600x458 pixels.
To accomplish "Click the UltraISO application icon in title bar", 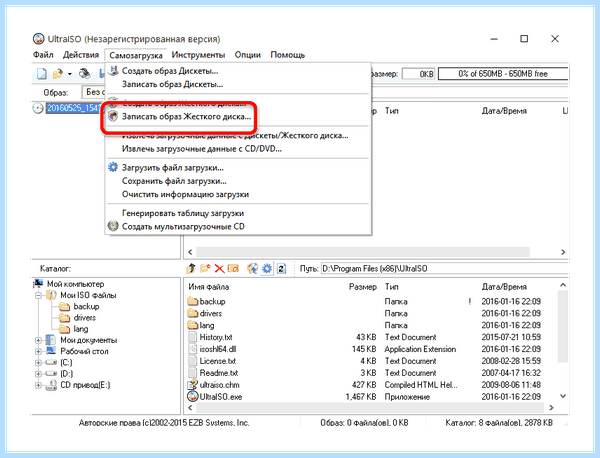I will [39, 39].
